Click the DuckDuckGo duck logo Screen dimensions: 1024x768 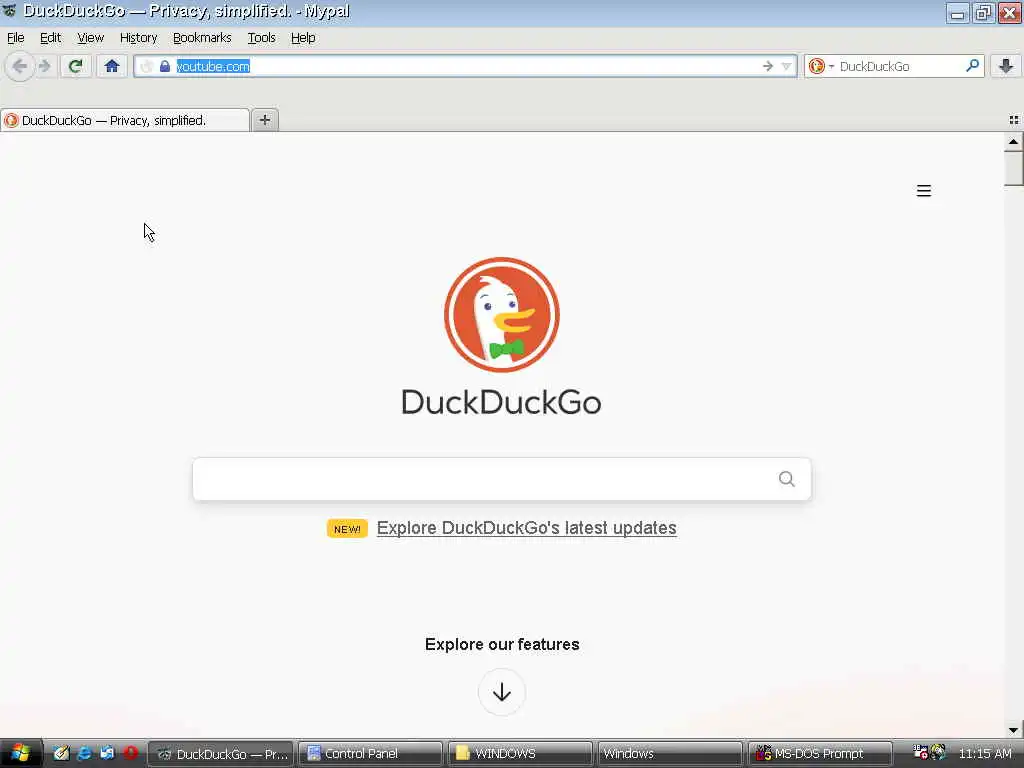(502, 315)
